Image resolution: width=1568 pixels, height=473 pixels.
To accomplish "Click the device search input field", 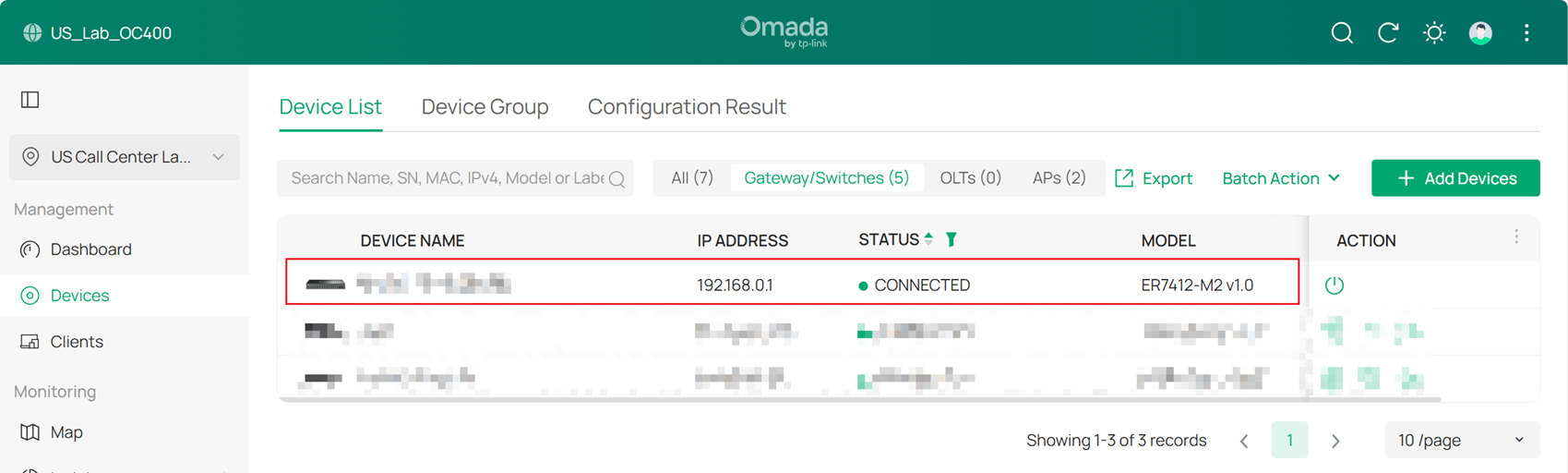I will click(x=447, y=178).
